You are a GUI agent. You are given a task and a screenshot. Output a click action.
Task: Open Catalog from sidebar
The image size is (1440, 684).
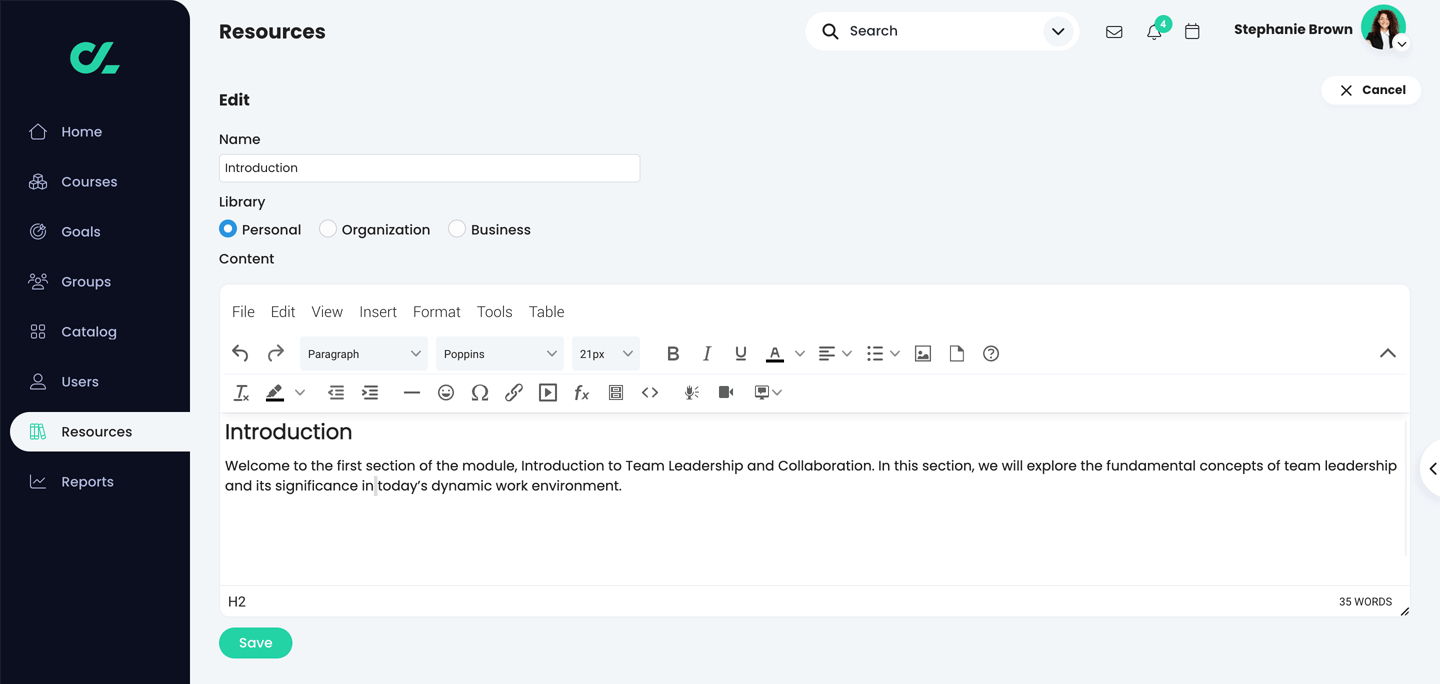(x=89, y=332)
